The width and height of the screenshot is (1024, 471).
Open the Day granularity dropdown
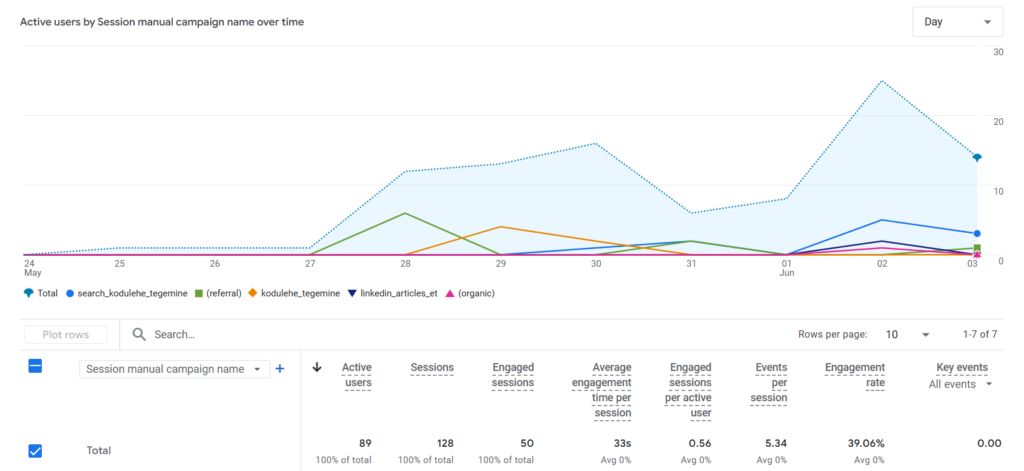coord(957,22)
